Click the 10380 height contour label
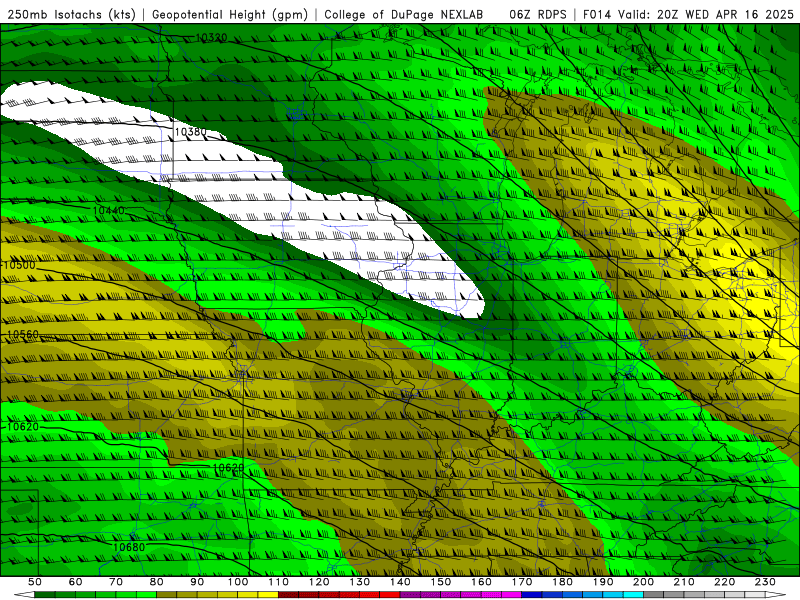 [190, 132]
